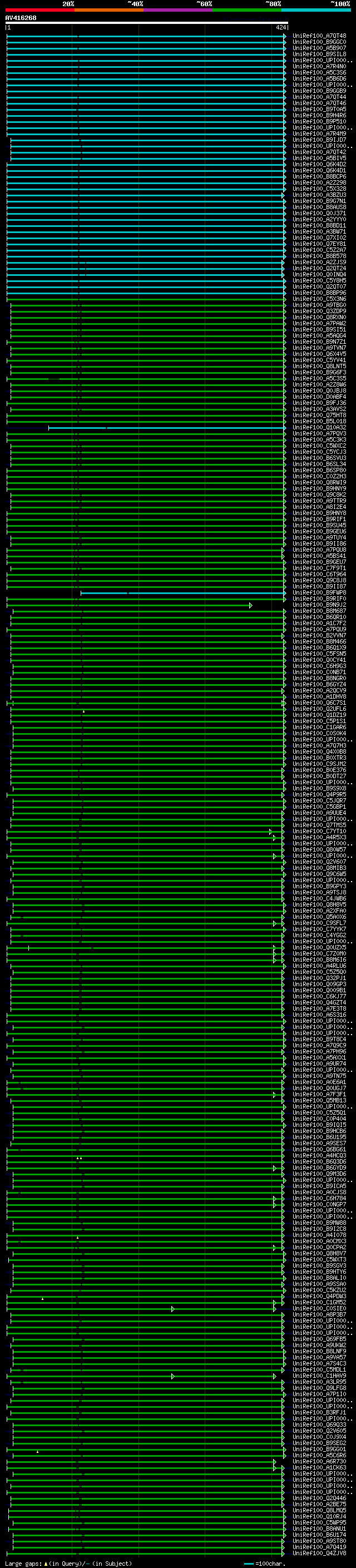Select the UniRef100_A7QT46 label
This screenshot has width=356, height=1568.
pos(319,103)
